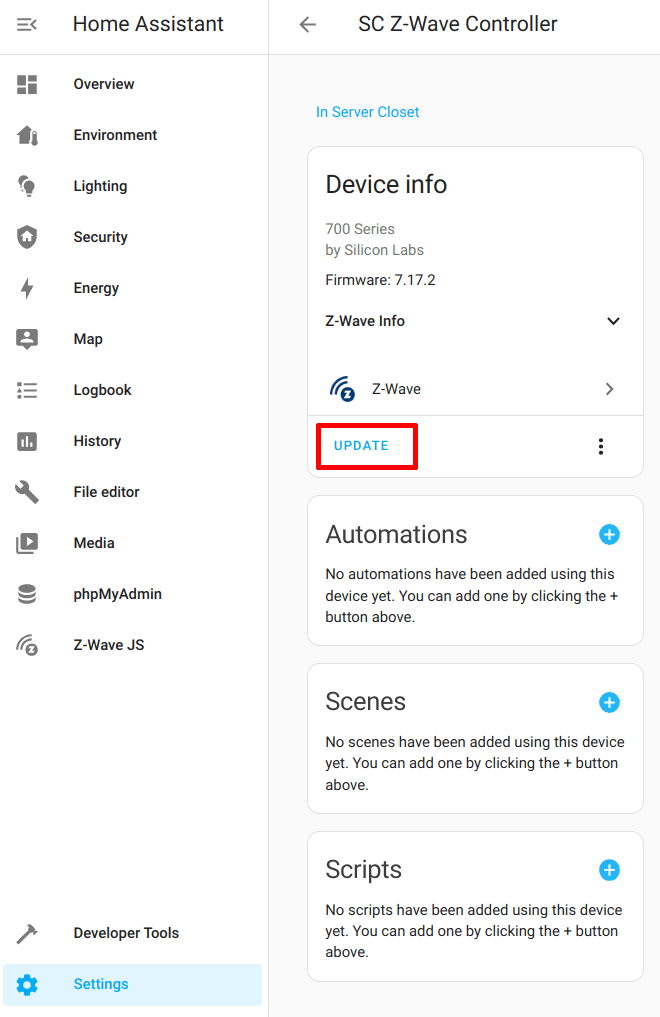This screenshot has width=660, height=1017.
Task: Collapse the sidebar with the hamburger icon
Action: click(x=27, y=25)
